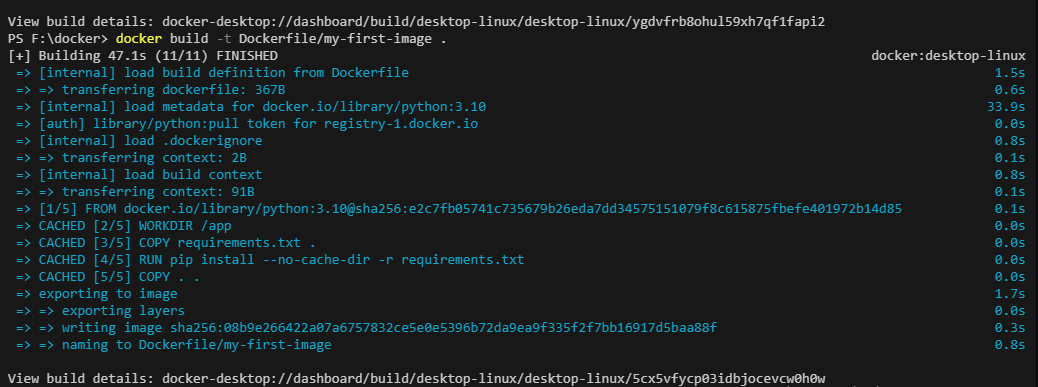Click the PS F:\docker> prompt
Viewport: 1038px width, 387px height.
(58, 38)
